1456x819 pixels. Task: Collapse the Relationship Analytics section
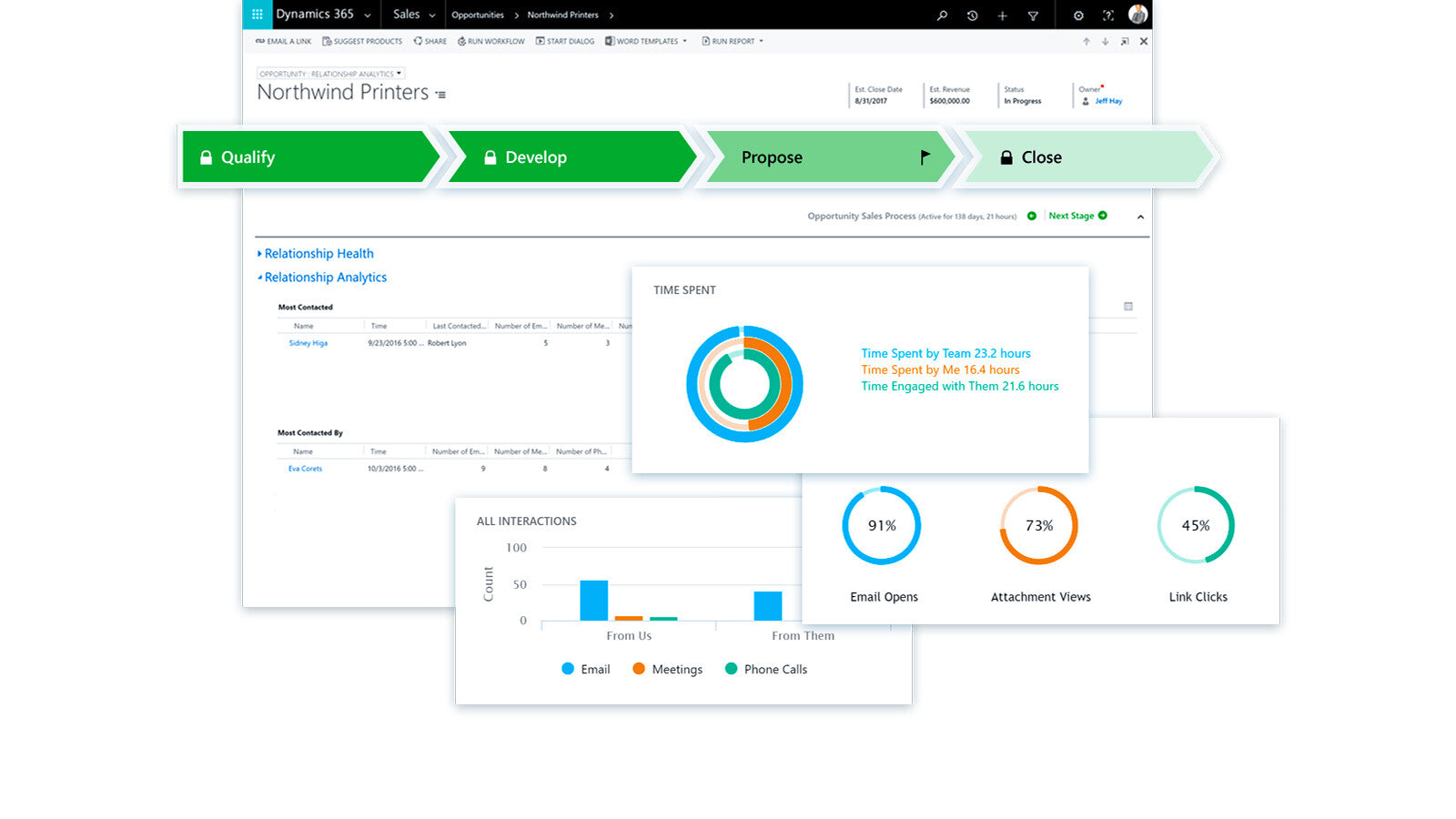point(324,278)
